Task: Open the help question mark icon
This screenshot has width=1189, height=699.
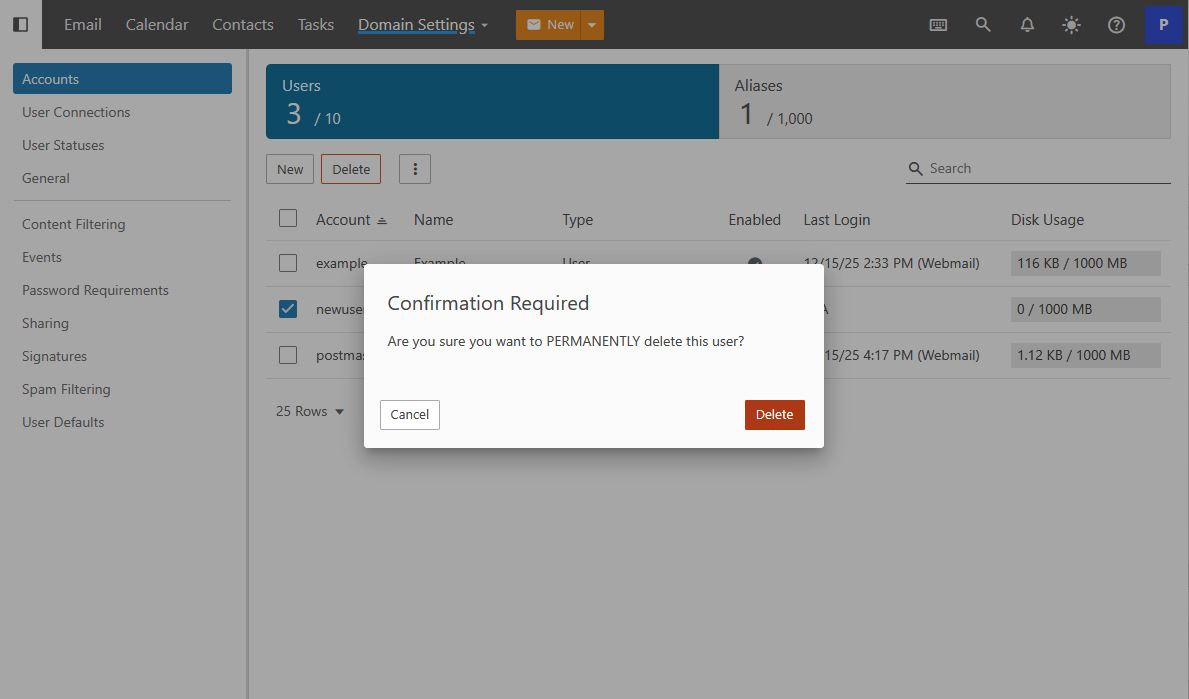Action: (x=1116, y=25)
